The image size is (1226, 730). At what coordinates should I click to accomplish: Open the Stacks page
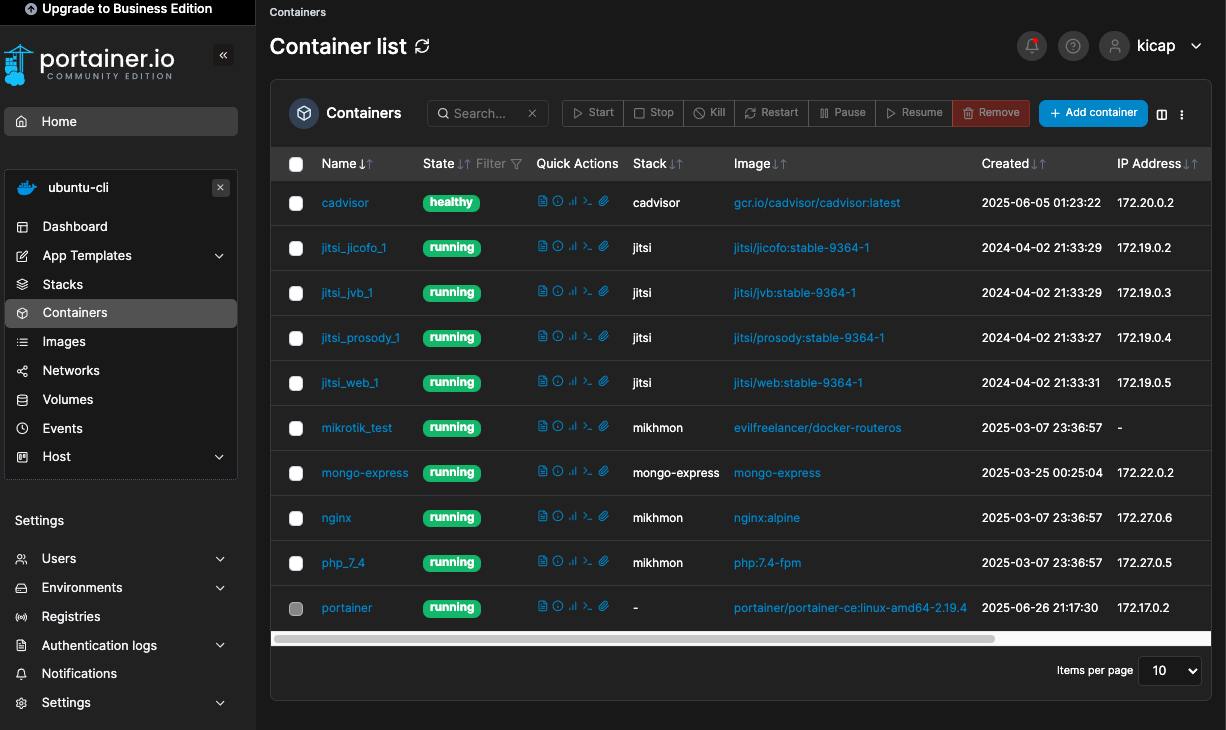tap(121, 285)
